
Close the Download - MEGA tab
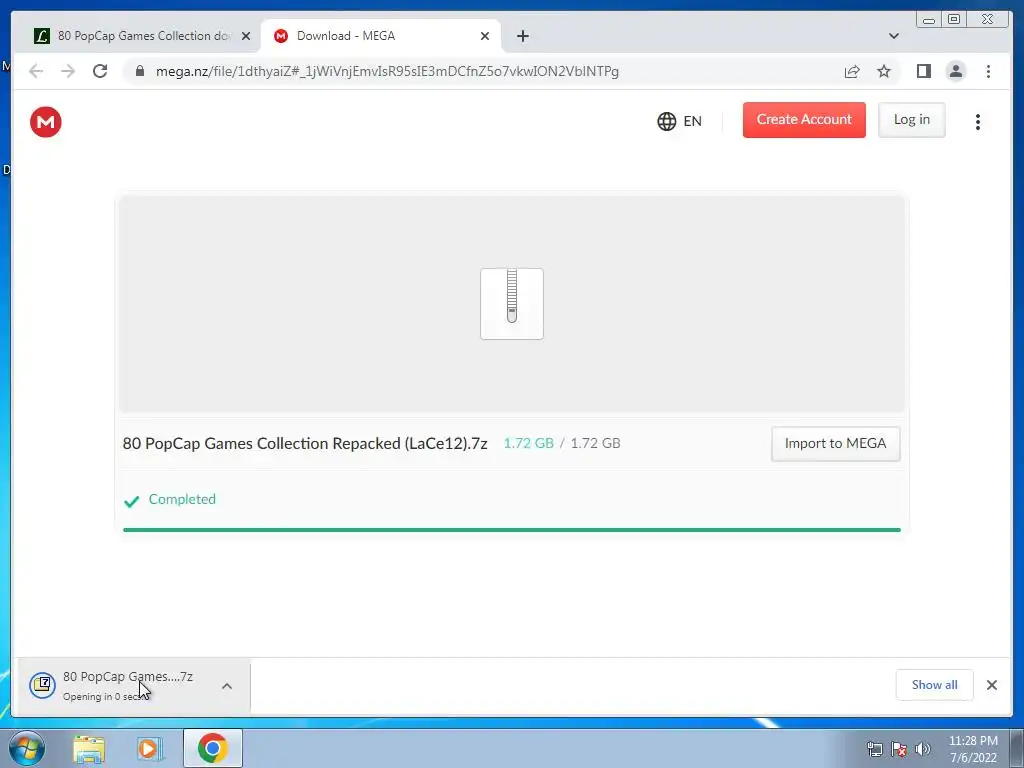click(485, 36)
